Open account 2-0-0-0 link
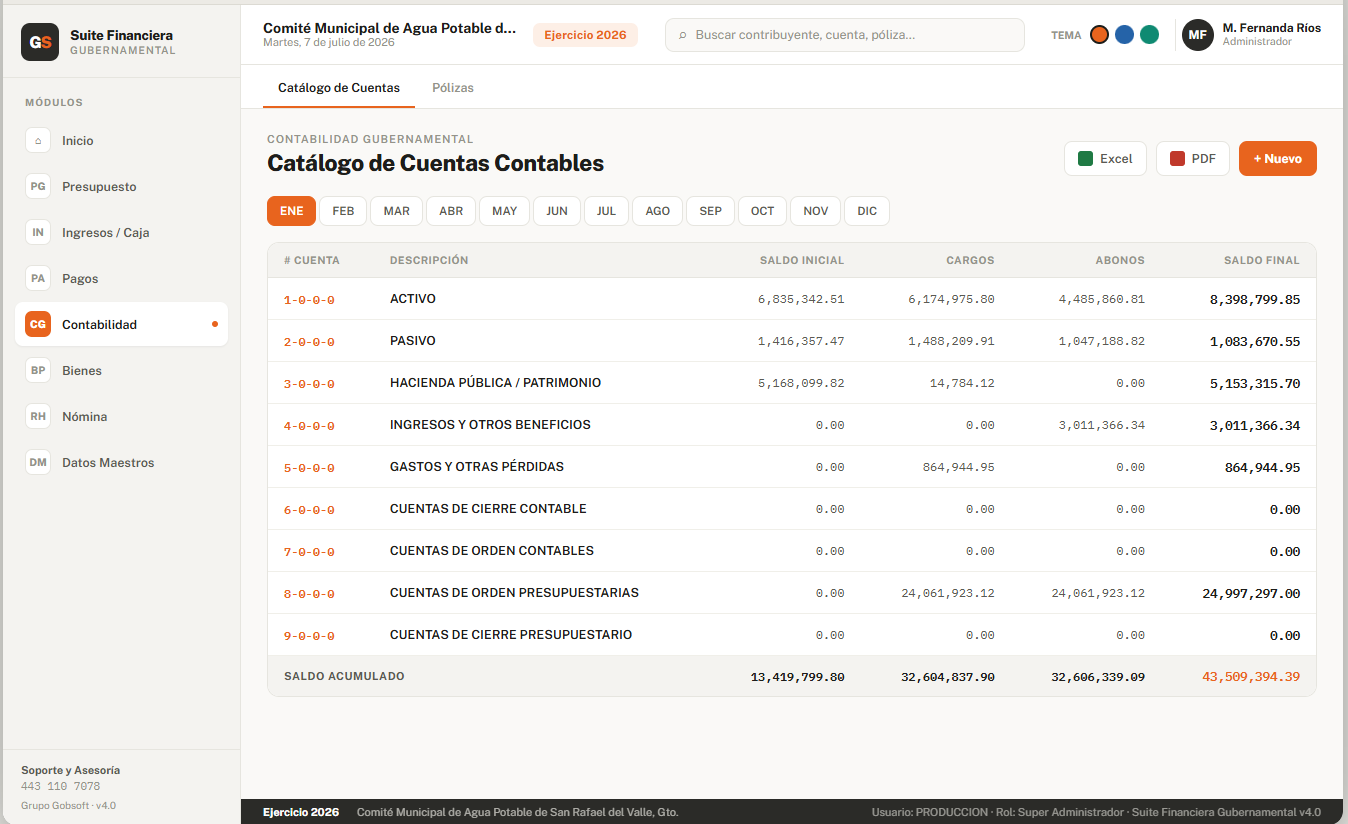 [309, 342]
